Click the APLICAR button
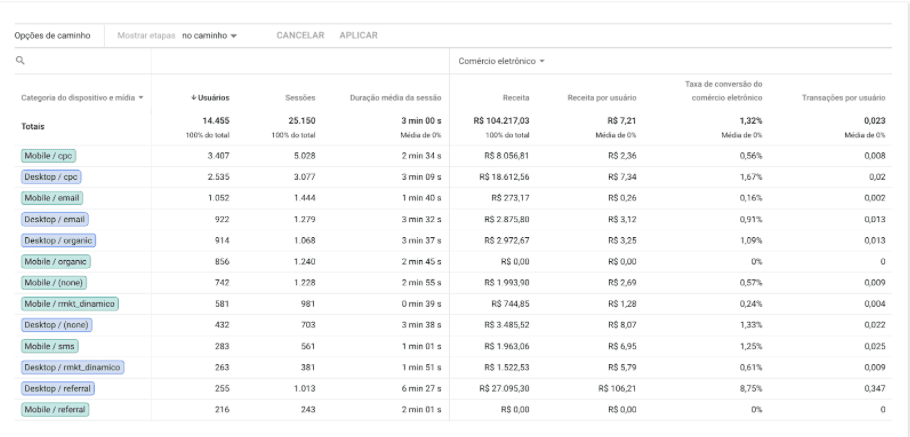The width and height of the screenshot is (910, 437). (x=358, y=36)
